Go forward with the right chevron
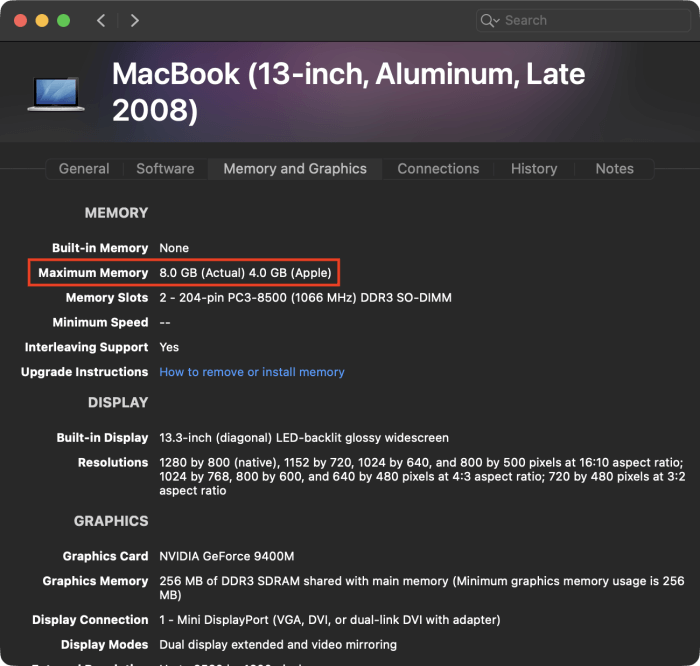The height and width of the screenshot is (666, 700). [134, 21]
